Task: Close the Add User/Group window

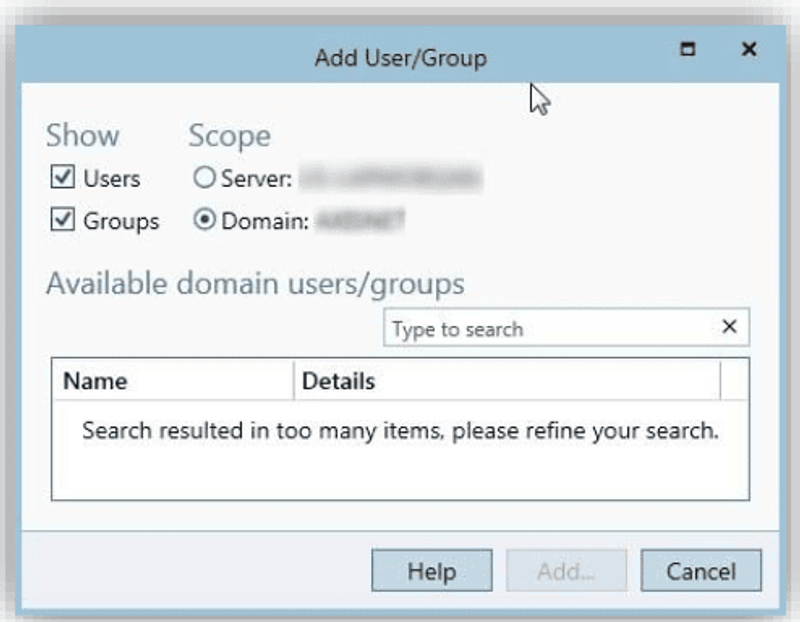Action: [749, 49]
